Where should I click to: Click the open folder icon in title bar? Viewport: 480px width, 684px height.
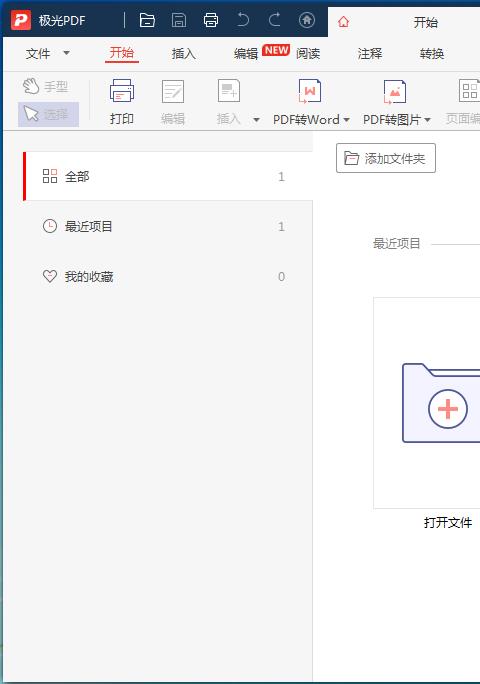pos(147,20)
